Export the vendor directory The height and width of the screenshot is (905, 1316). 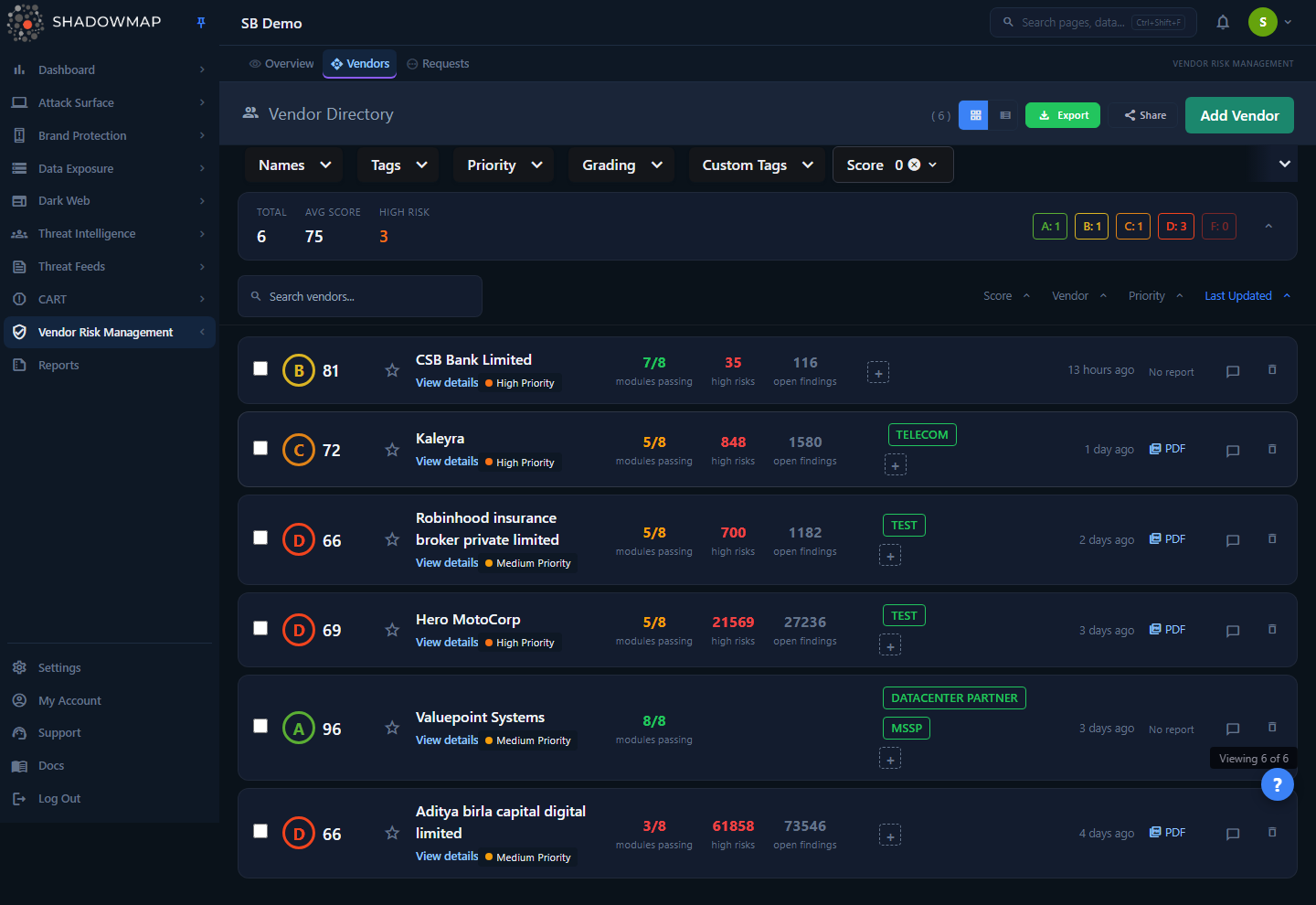pos(1063,115)
